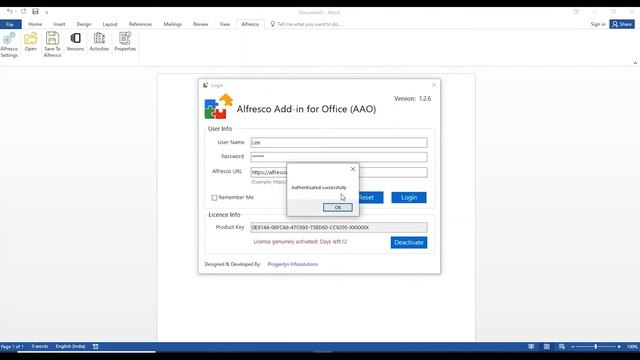Open the Progentys Infosolutions link
Viewport: 640px width, 360px height.
(293, 264)
